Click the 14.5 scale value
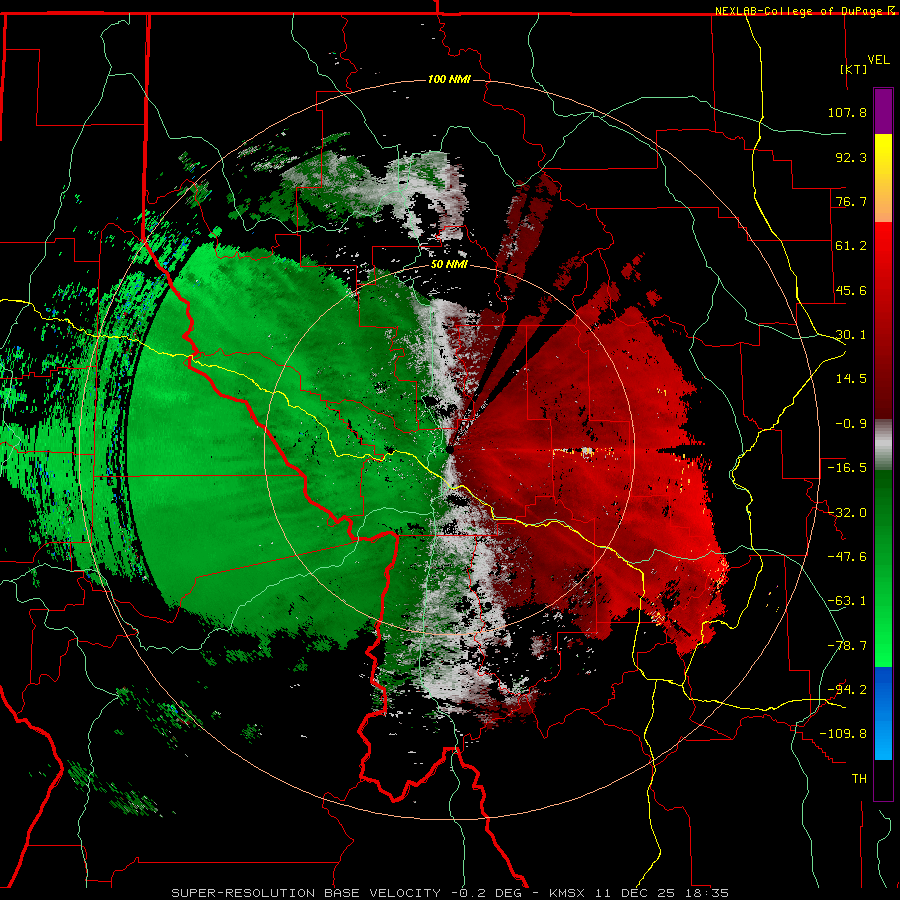900x900 pixels. pos(851,379)
